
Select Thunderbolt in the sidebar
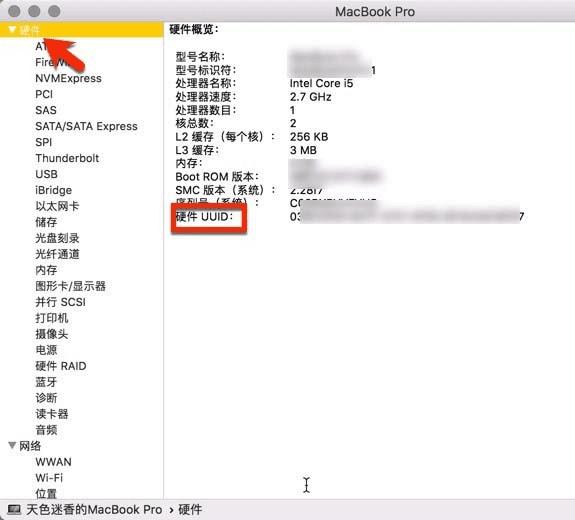point(67,158)
